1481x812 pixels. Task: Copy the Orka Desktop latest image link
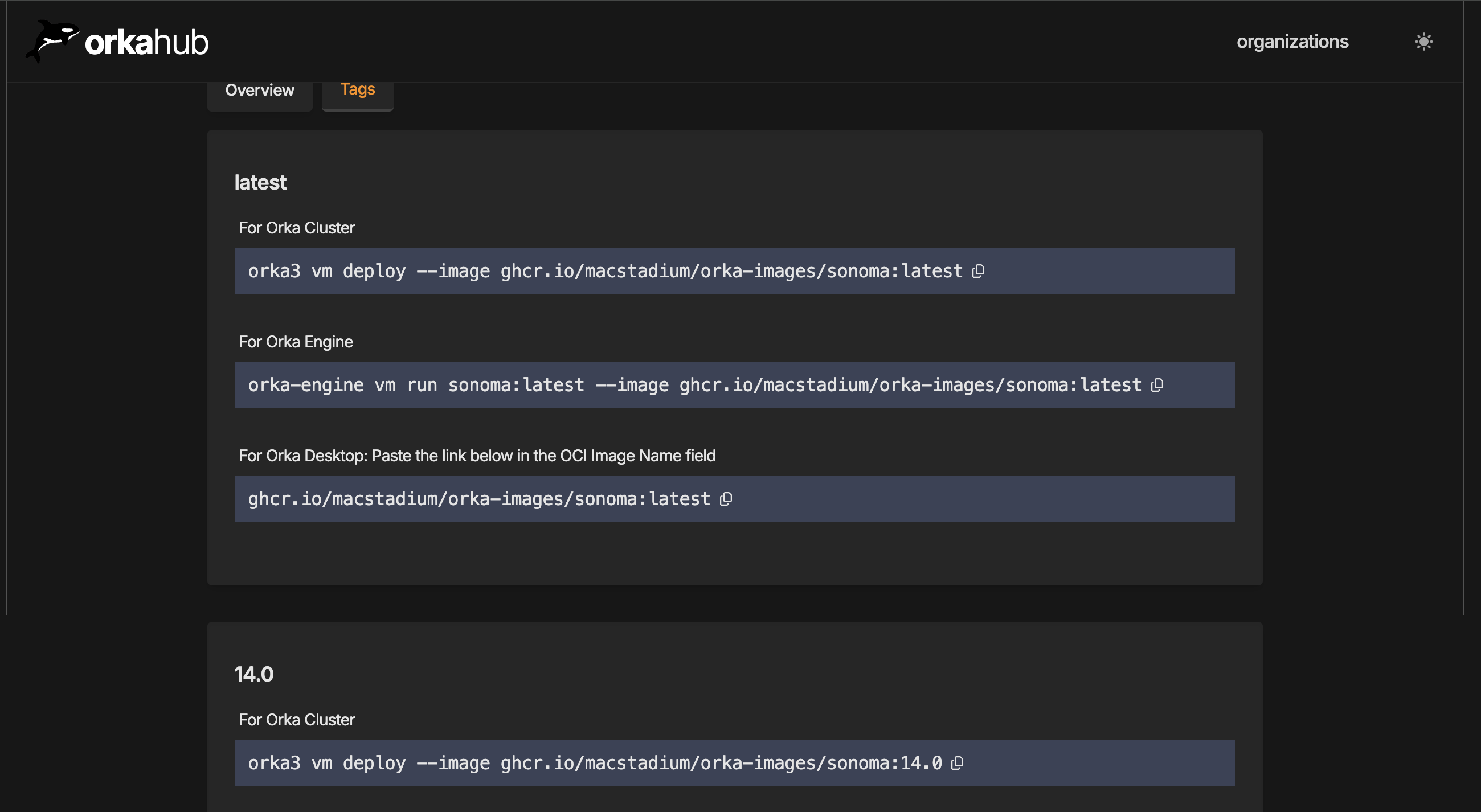coord(726,498)
